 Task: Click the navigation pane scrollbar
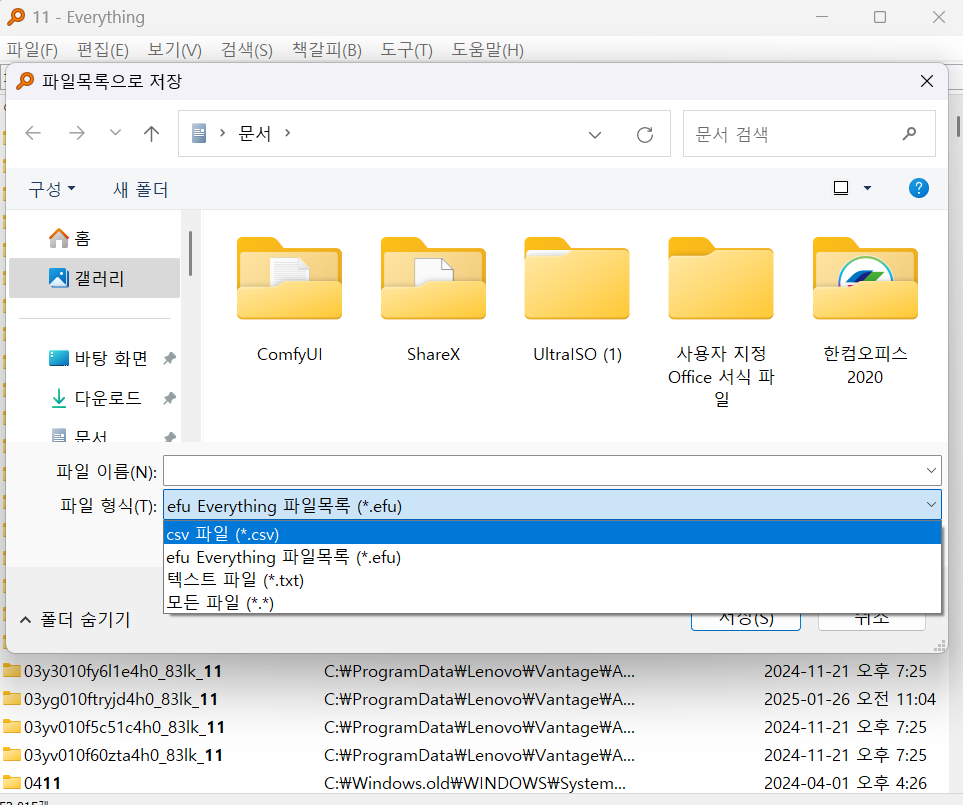[190, 254]
